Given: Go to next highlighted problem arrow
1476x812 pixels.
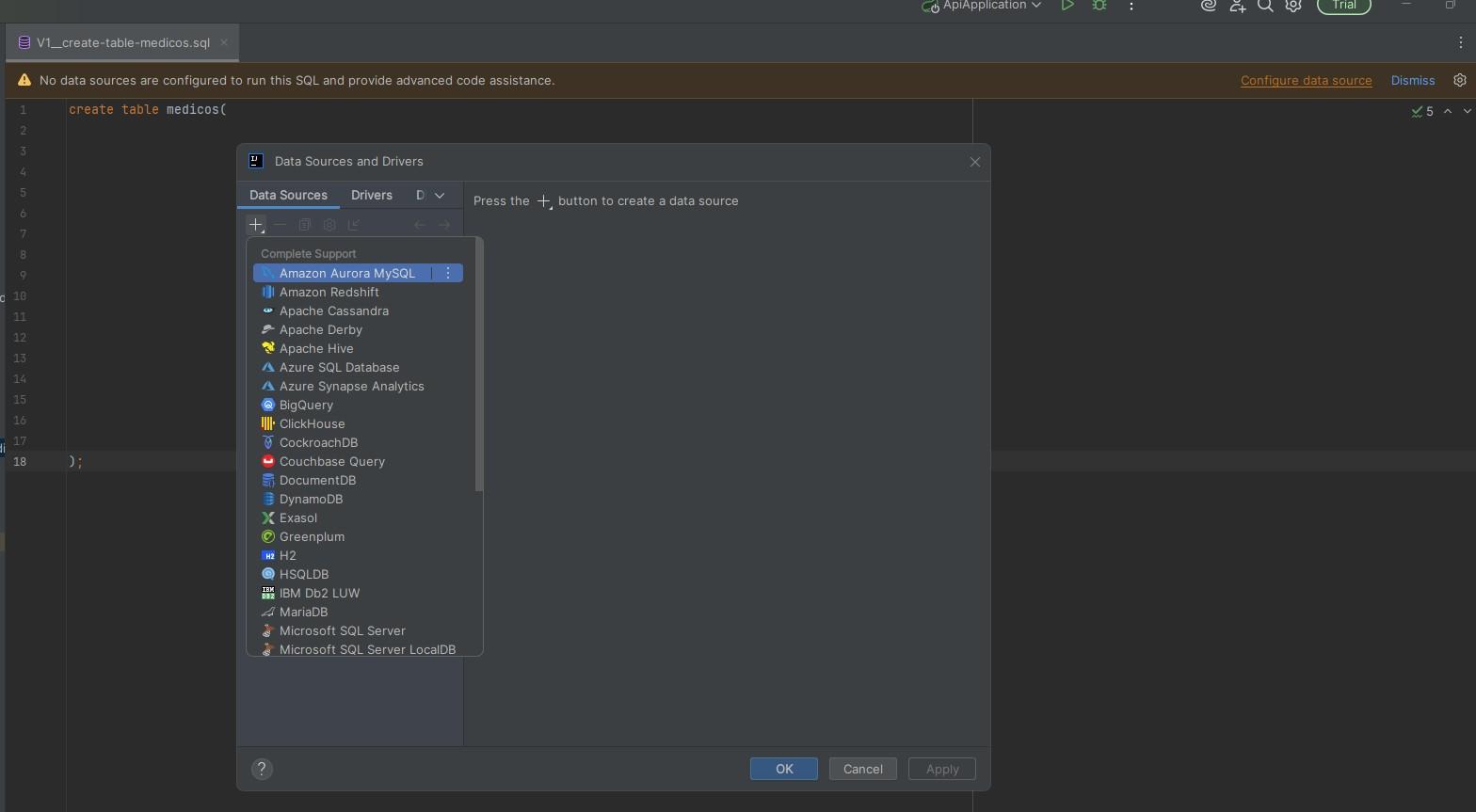Looking at the screenshot, I should [1467, 111].
